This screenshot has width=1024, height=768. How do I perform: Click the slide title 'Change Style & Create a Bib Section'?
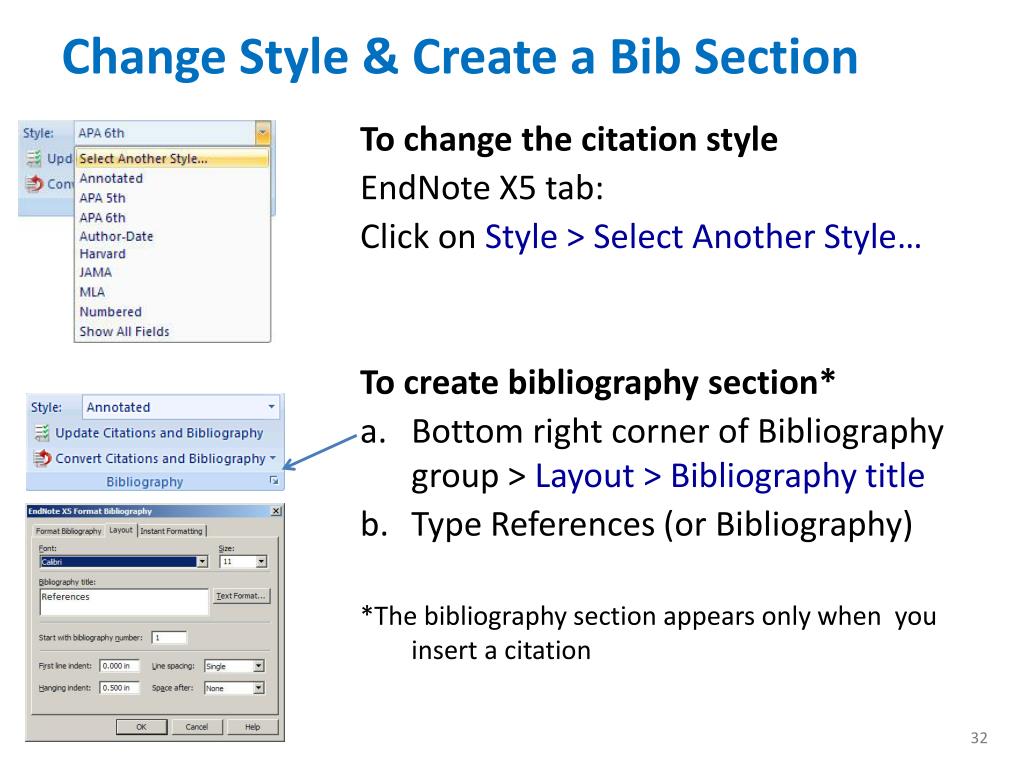pos(460,57)
